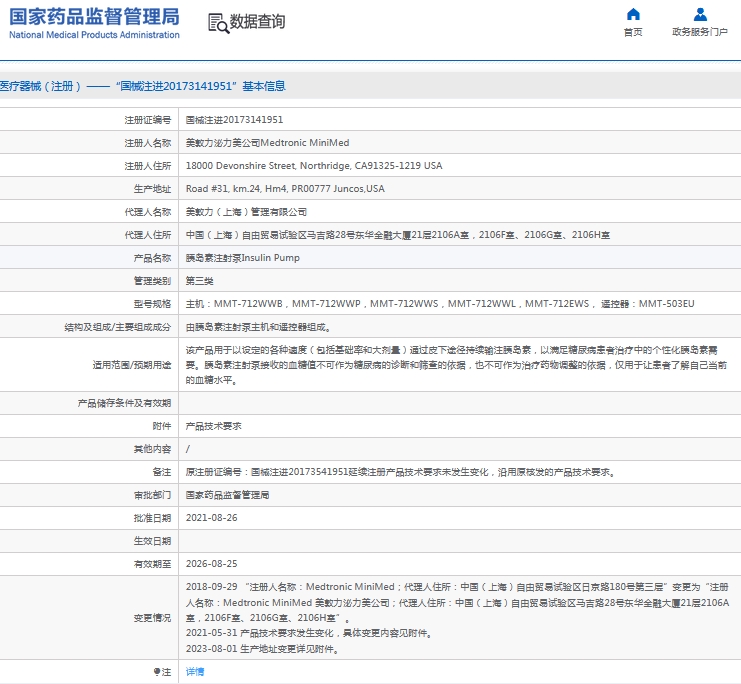Click the 数据查询 heading text

[258, 21]
